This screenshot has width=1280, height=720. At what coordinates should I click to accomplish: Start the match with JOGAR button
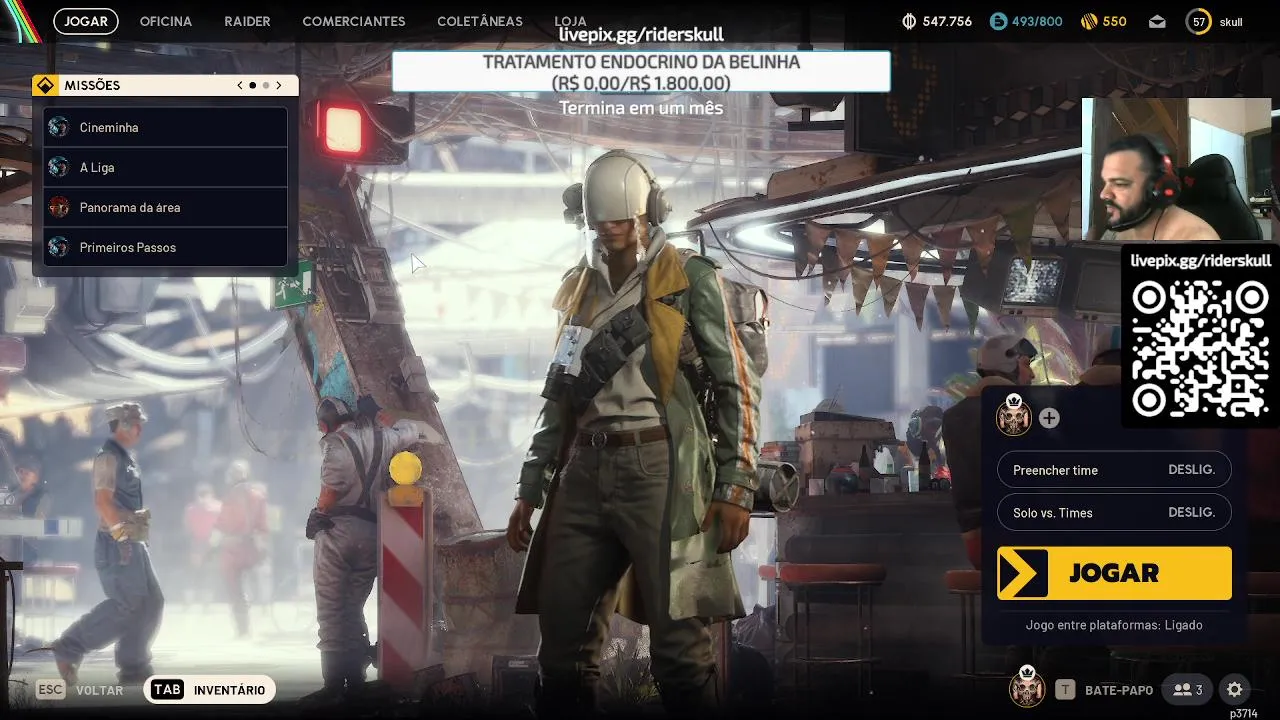tap(1114, 573)
